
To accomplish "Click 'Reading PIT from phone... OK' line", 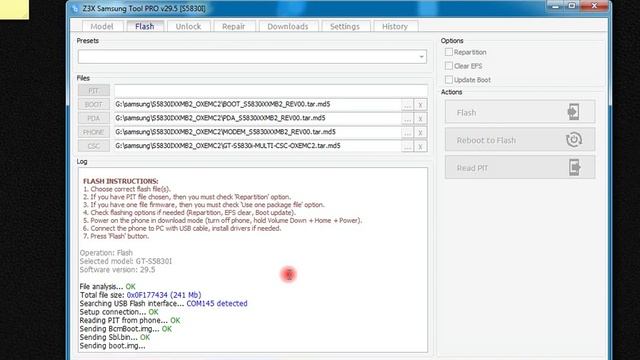I will [x=130, y=320].
